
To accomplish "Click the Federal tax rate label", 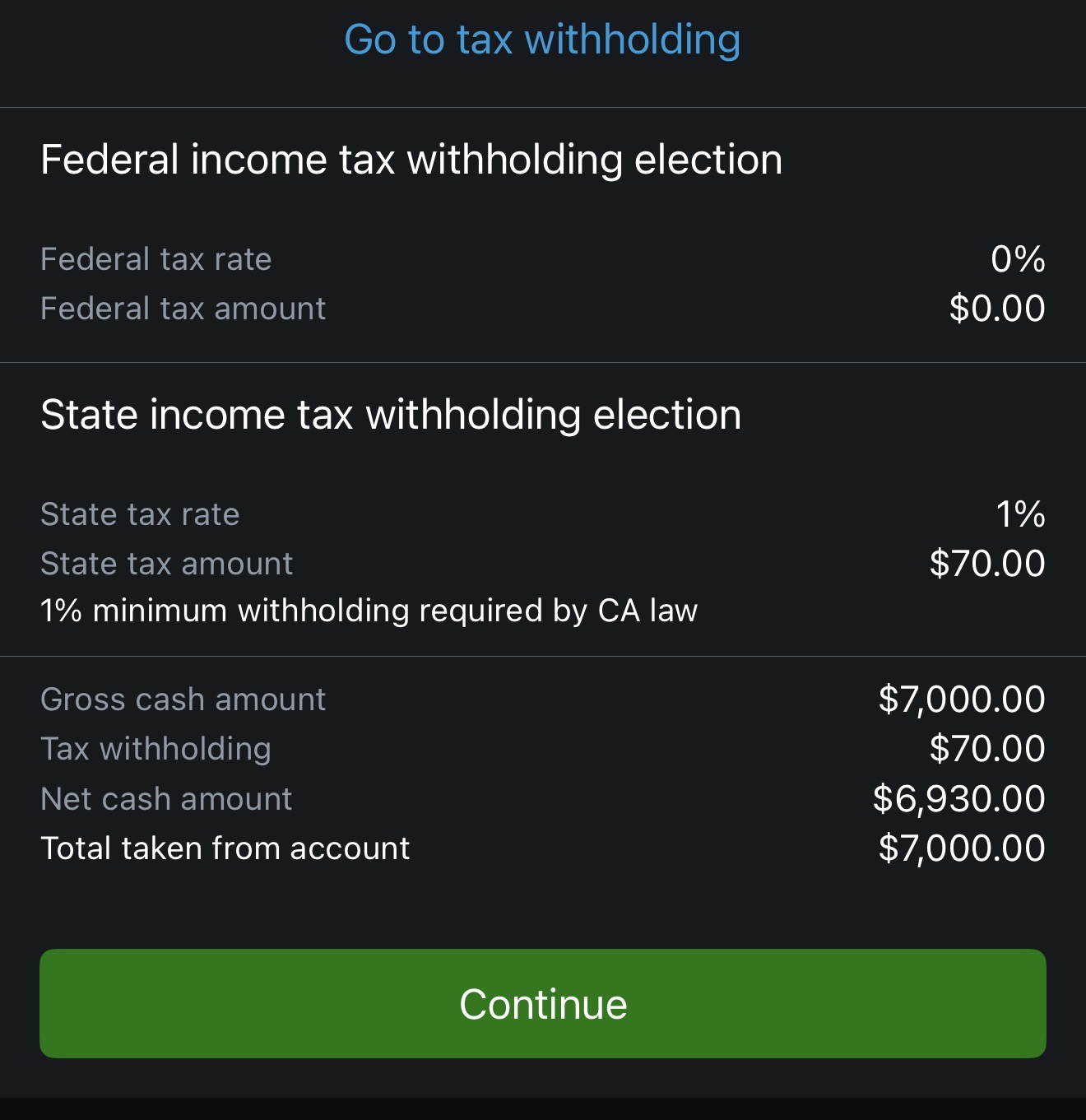I will coord(155,259).
